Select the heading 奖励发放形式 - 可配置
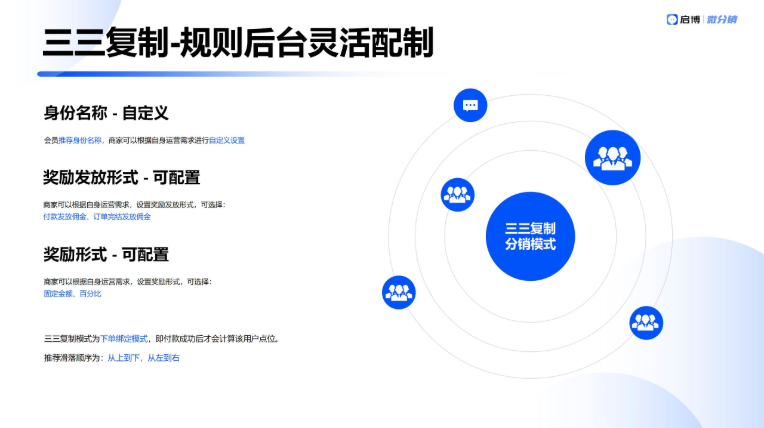The image size is (764, 428). (122, 177)
